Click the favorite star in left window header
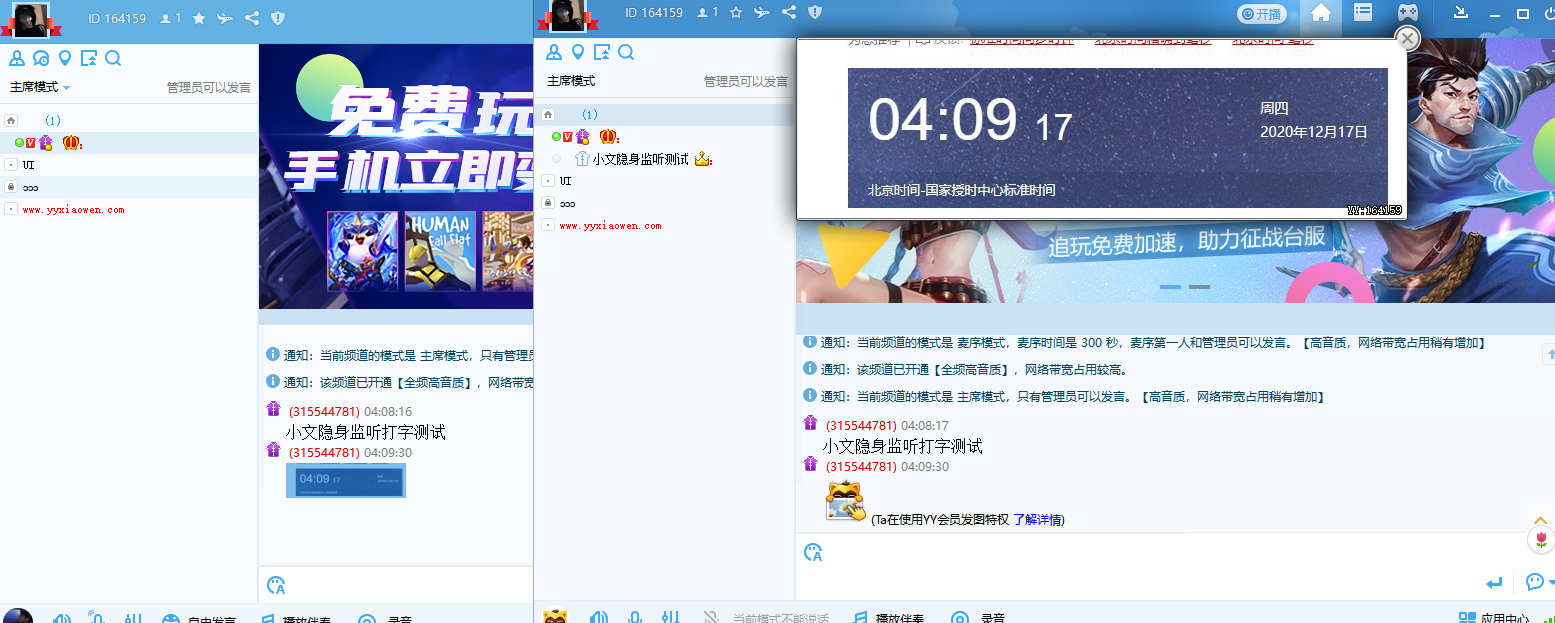The width and height of the screenshot is (1555, 623). pos(199,18)
